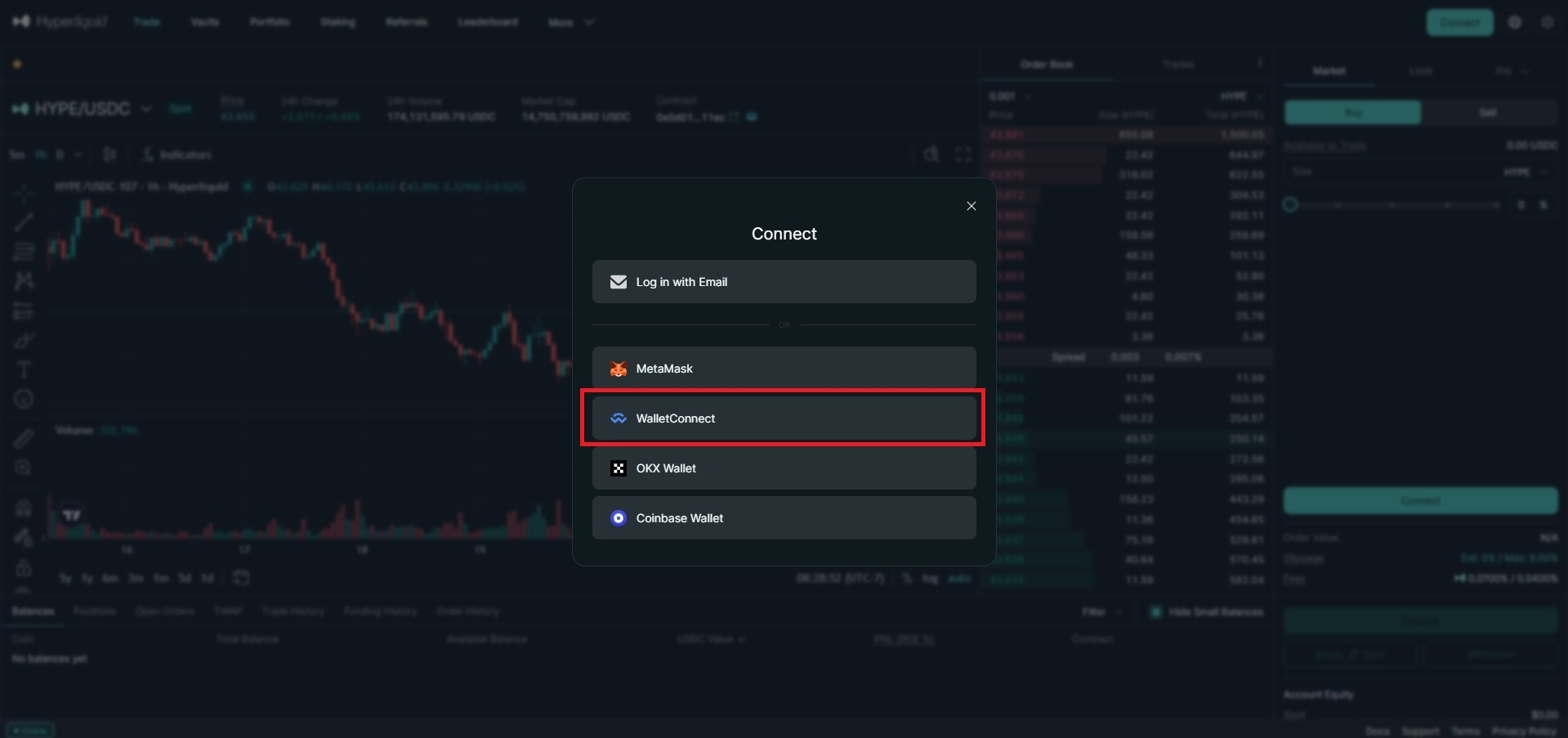This screenshot has height=738, width=1568.
Task: Expand the Size field HYPE currency dropdown
Action: coord(1526,172)
